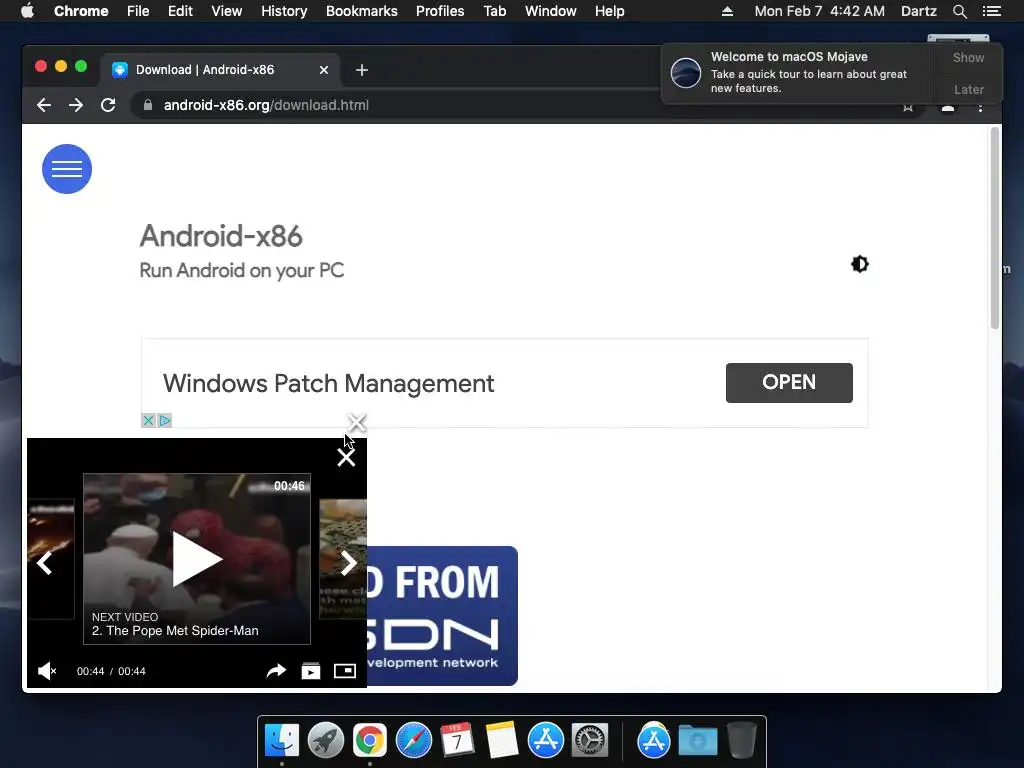Open the Tab menu
The height and width of the screenshot is (768, 1024).
[x=494, y=11]
